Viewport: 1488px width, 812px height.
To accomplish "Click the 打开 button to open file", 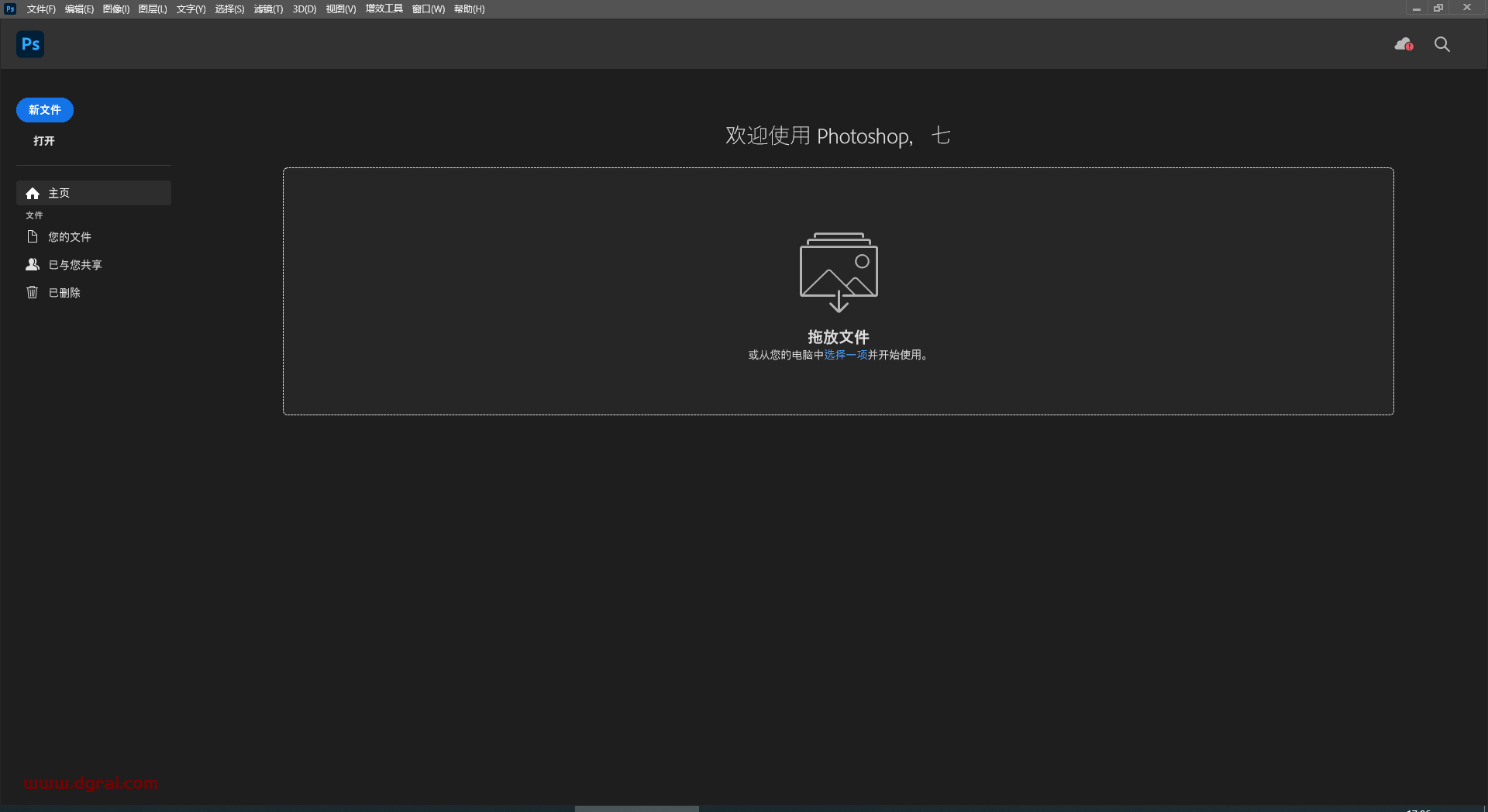I will point(44,141).
